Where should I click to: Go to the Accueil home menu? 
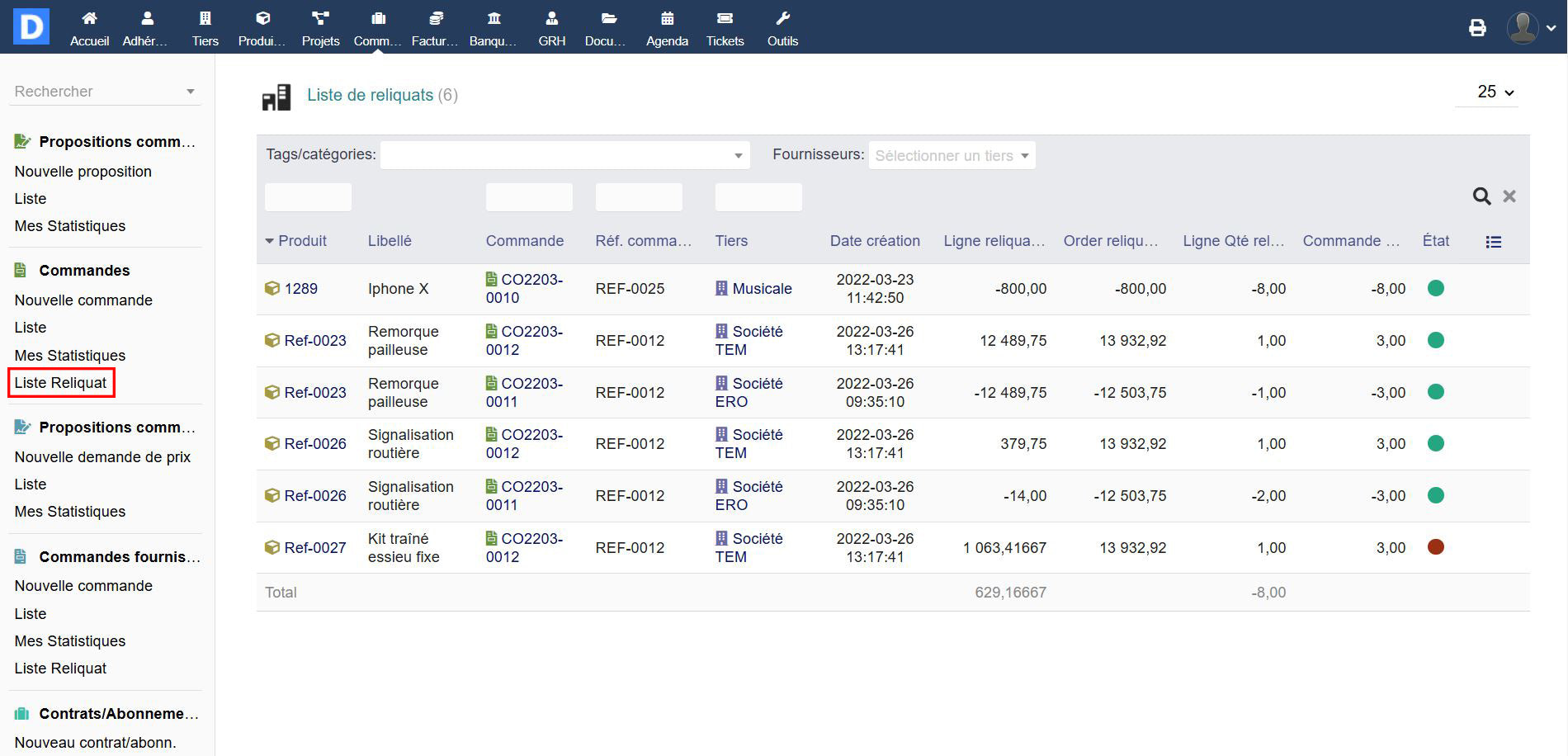(x=89, y=27)
